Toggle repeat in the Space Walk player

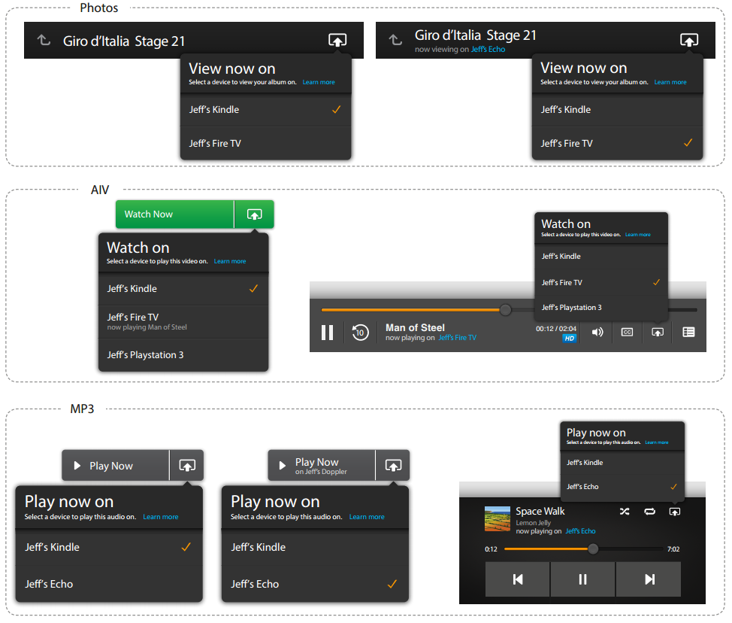tap(649, 511)
